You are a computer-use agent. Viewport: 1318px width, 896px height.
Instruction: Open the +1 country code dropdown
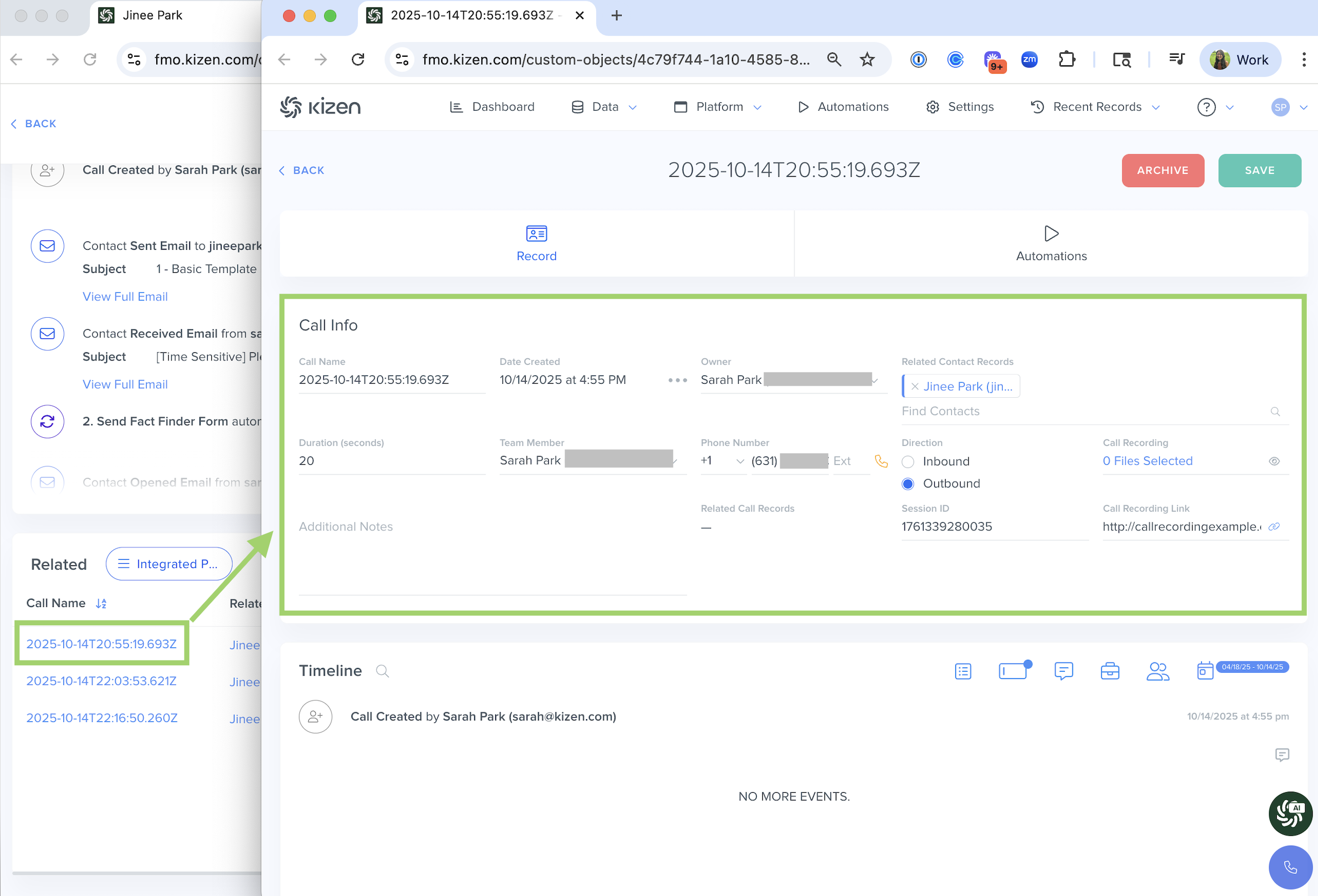pyautogui.click(x=722, y=461)
